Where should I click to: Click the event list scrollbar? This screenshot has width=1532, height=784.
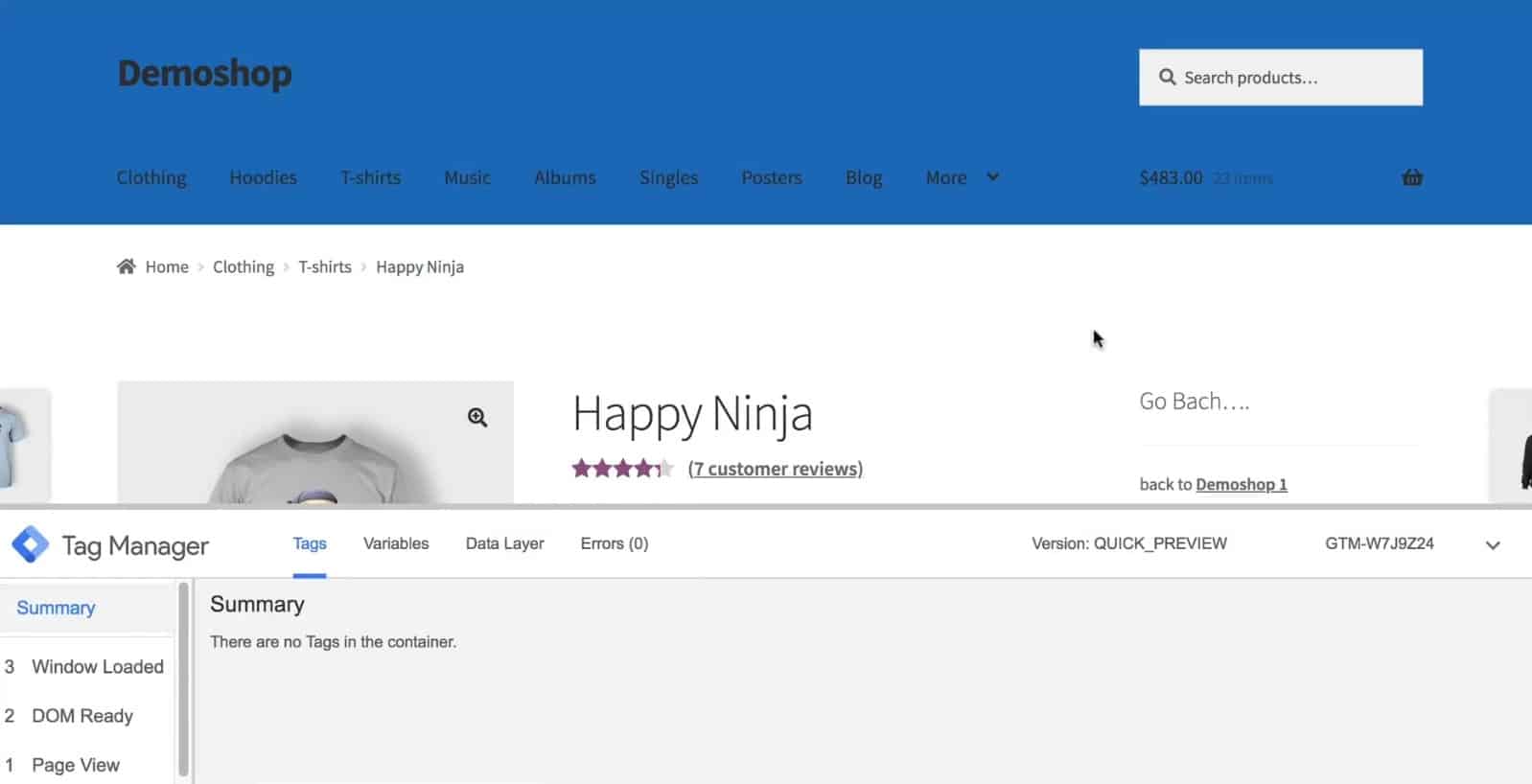tap(183, 680)
